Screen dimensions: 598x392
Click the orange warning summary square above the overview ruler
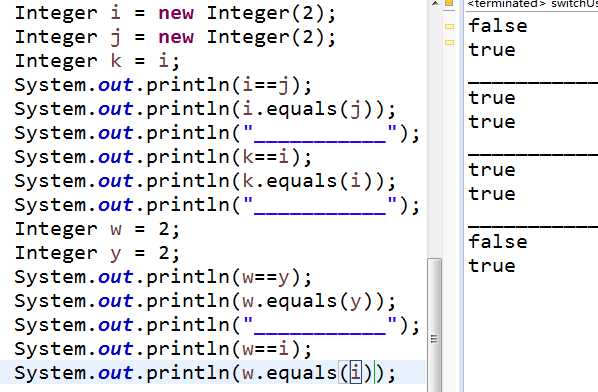click(x=450, y=3)
